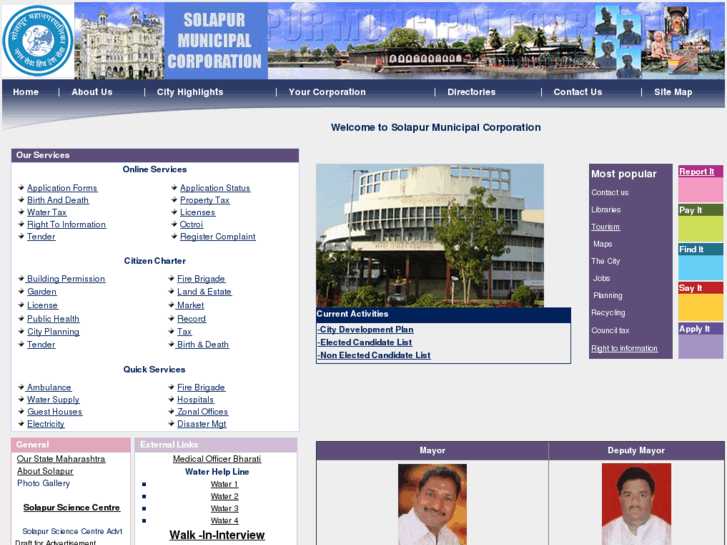
Task: Open Water 3 help line link
Action: (x=224, y=508)
